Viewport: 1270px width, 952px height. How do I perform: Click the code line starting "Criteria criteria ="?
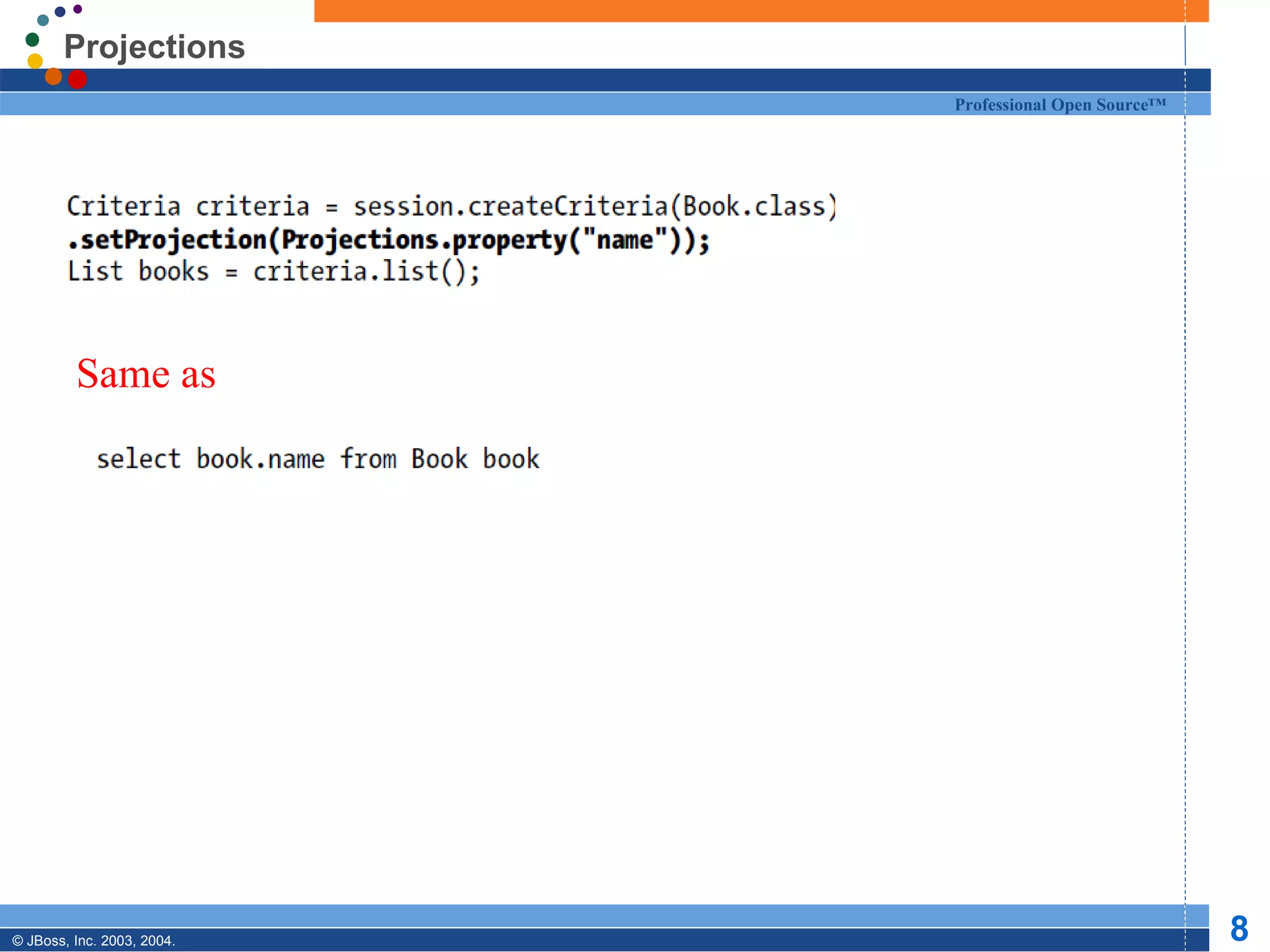point(451,206)
